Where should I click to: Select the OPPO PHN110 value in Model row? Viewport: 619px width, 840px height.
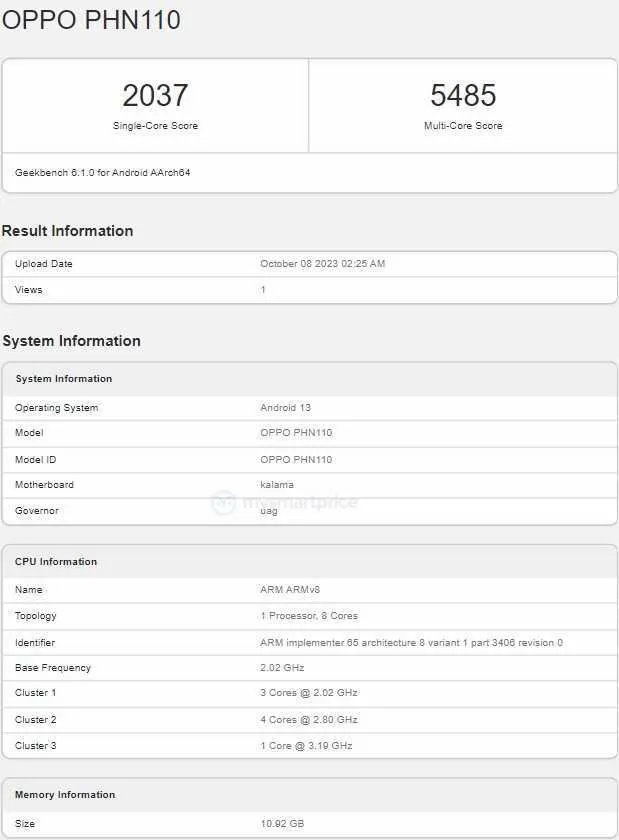[296, 432]
